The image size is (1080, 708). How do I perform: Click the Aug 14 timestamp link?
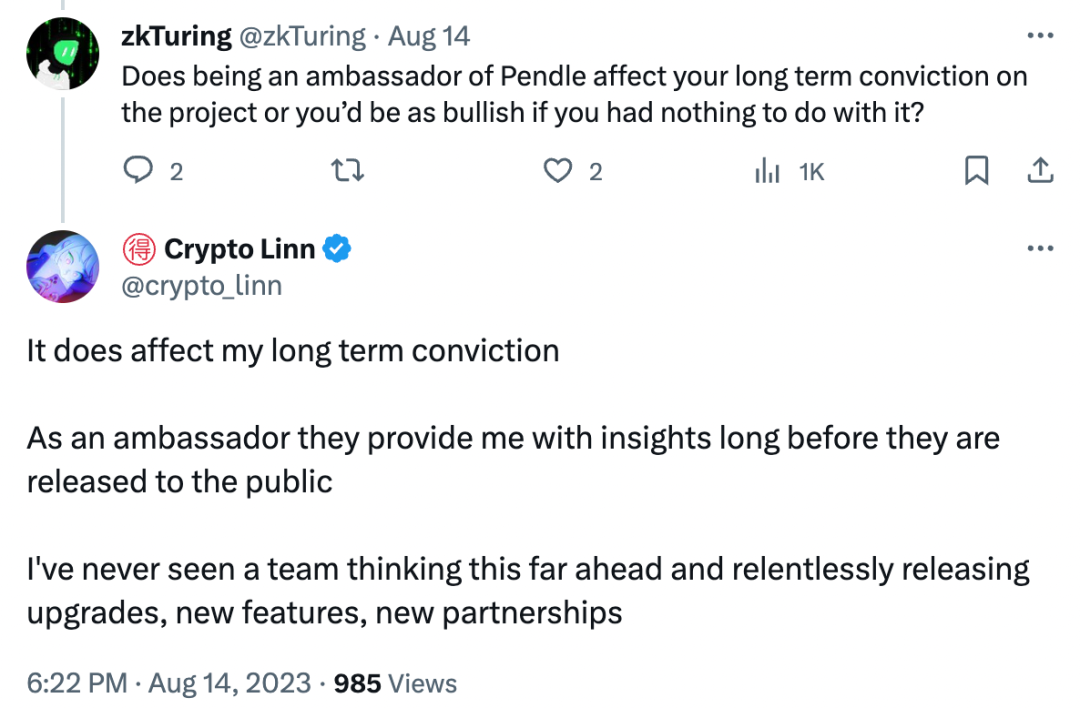(x=428, y=37)
